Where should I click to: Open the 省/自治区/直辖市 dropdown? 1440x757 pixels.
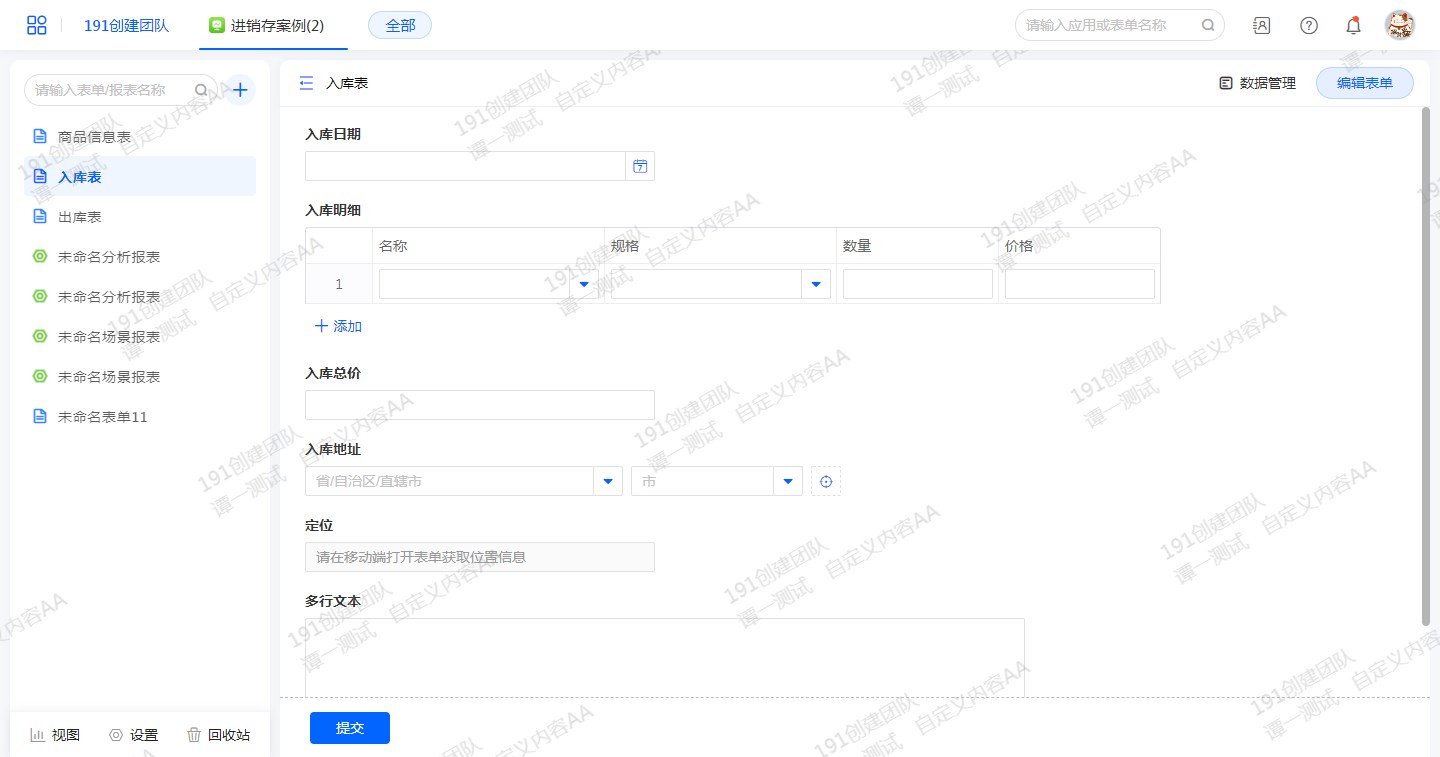click(608, 482)
